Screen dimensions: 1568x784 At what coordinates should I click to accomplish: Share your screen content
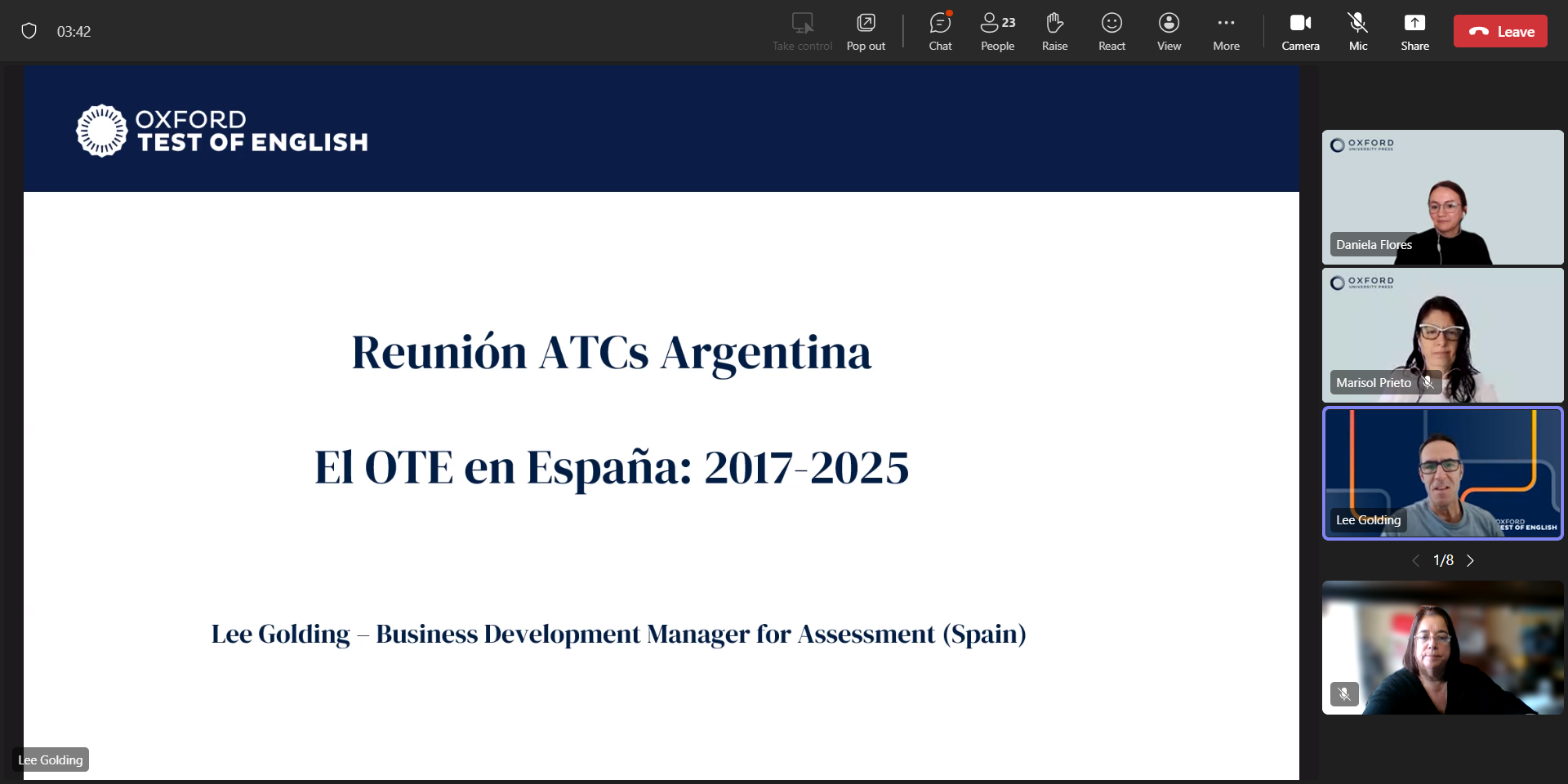(x=1414, y=32)
